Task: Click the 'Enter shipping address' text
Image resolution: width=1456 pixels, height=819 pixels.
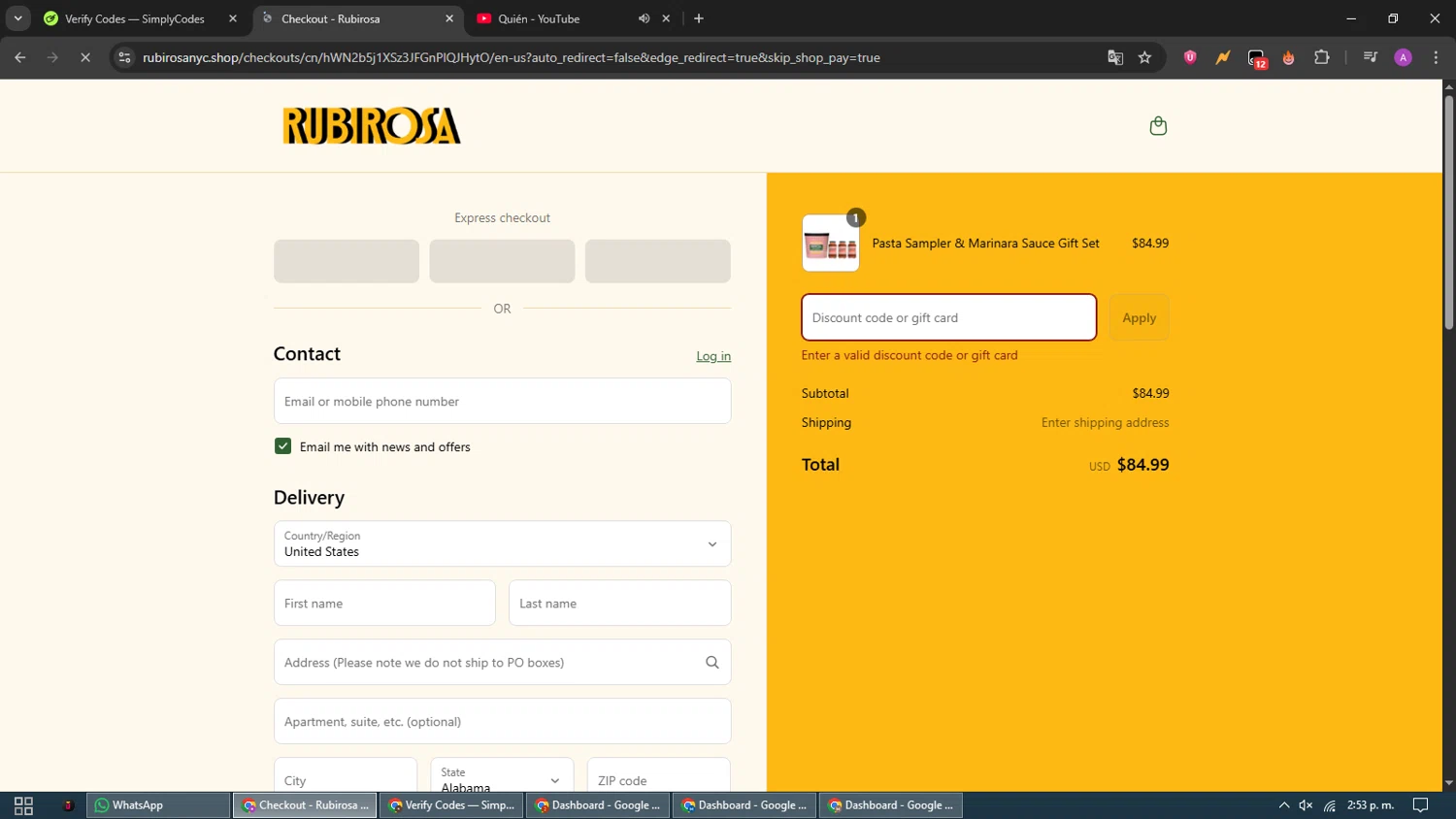Action: pos(1105,422)
